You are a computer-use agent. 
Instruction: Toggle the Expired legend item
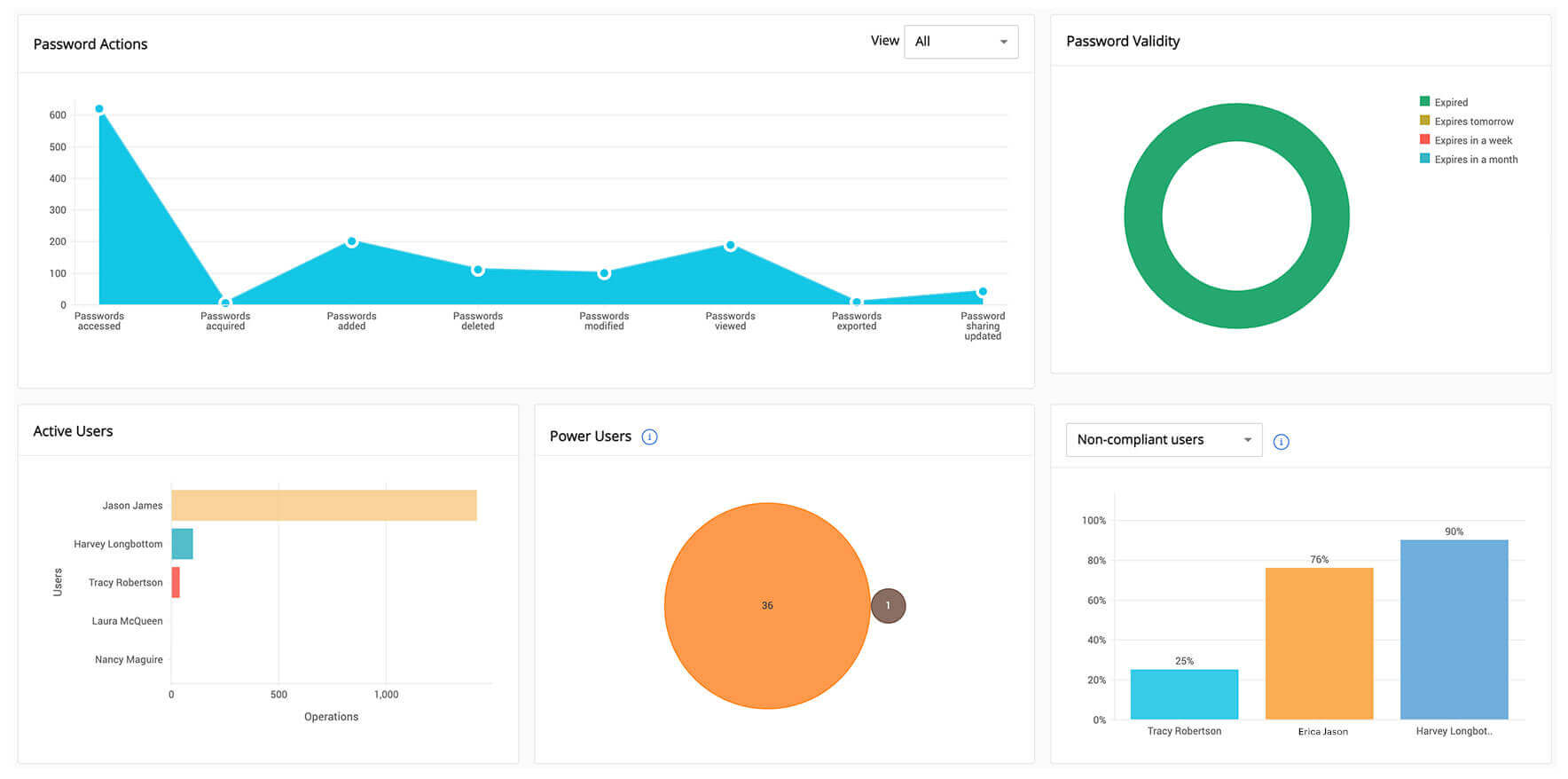pyautogui.click(x=1450, y=102)
